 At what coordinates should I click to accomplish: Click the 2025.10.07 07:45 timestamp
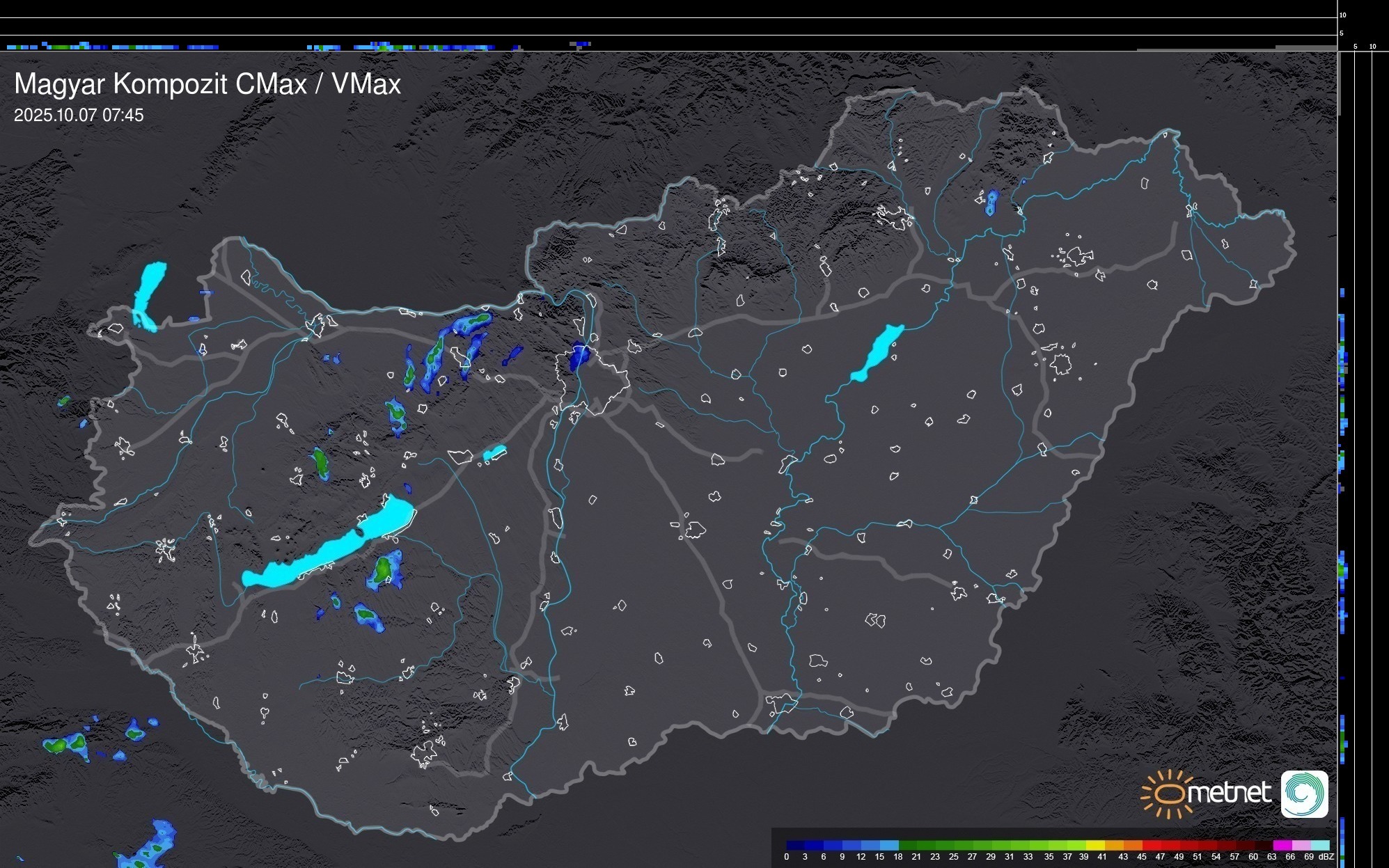point(79,116)
